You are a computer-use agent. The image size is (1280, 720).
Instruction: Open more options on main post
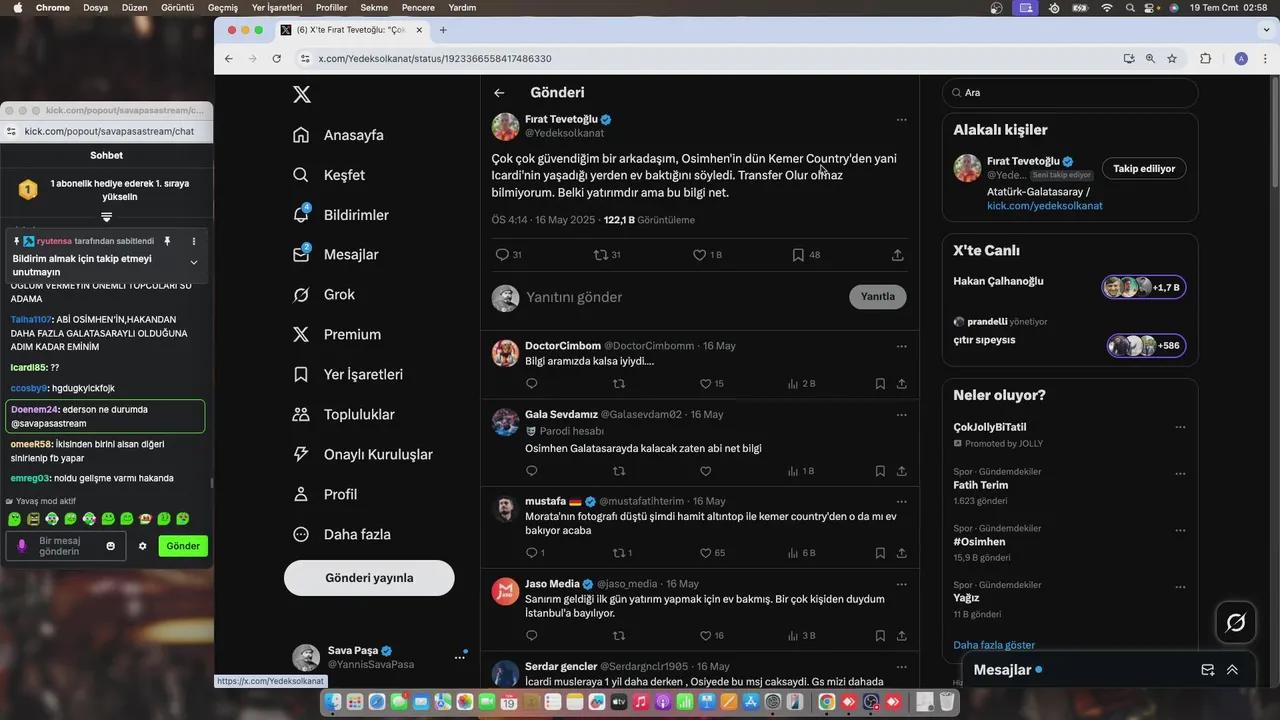901,120
